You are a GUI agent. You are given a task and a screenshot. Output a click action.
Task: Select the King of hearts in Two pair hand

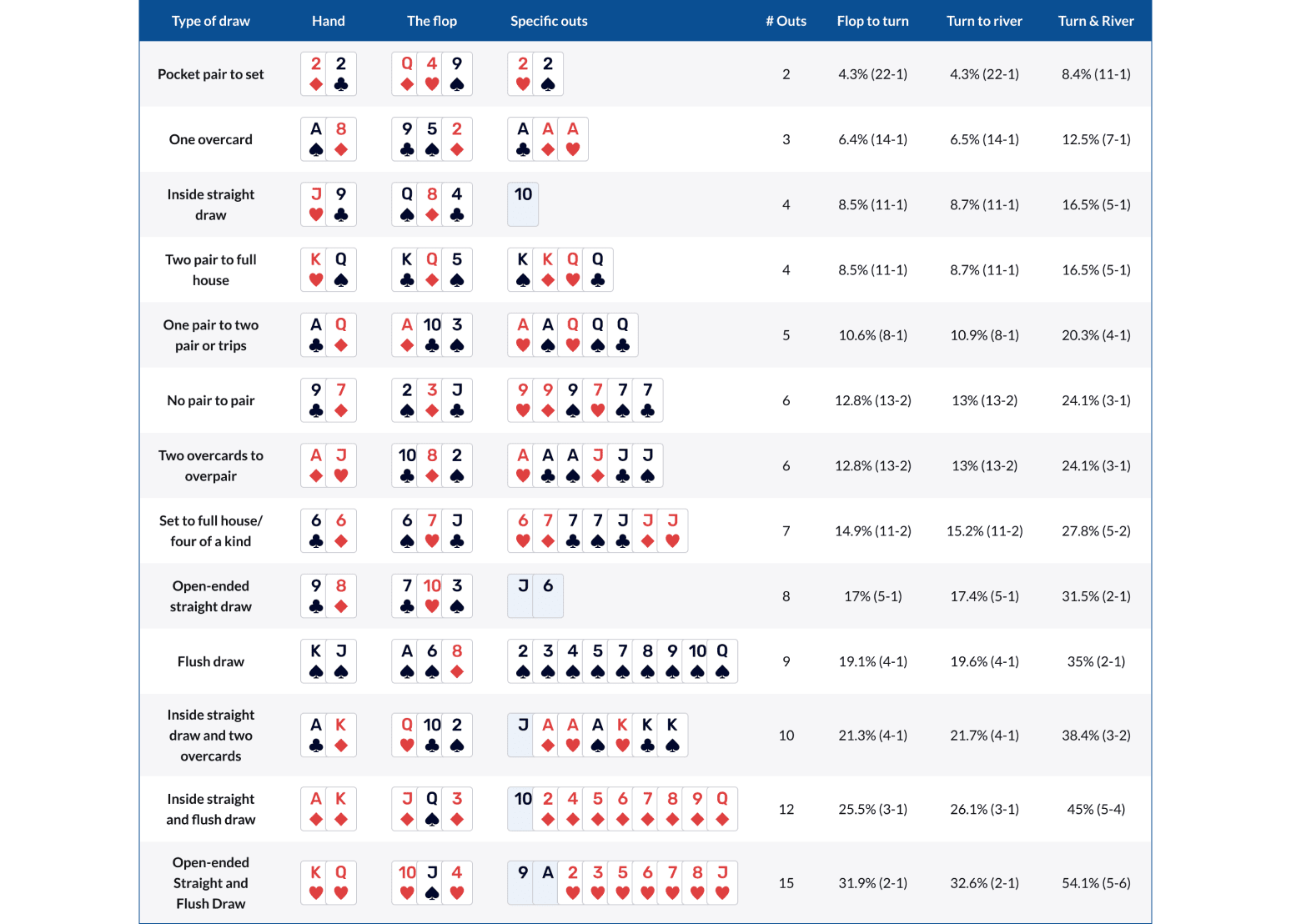pos(316,269)
